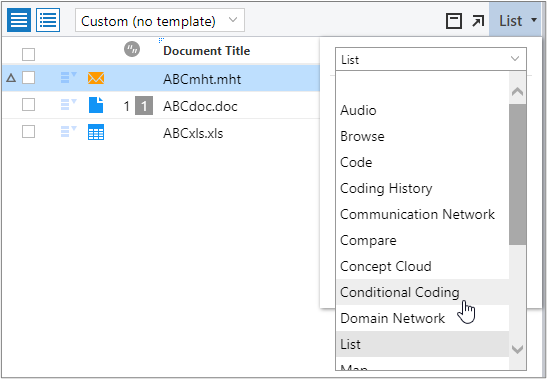Choose Concept Cloud from the list
The height and width of the screenshot is (379, 547).
tap(422, 266)
